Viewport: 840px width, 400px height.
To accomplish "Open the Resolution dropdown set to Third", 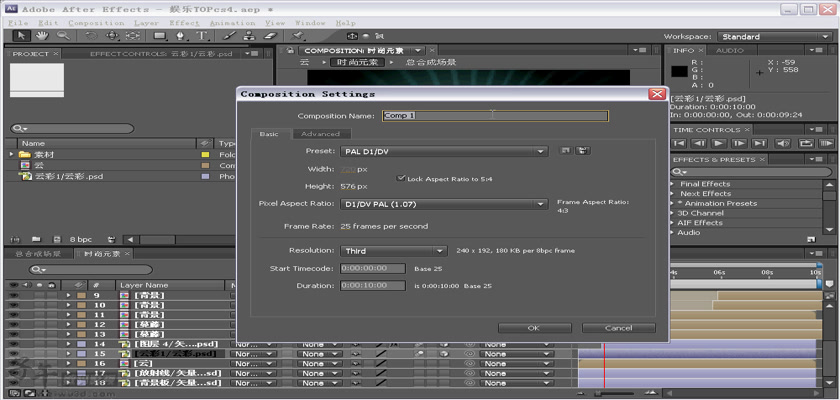I will coord(393,251).
